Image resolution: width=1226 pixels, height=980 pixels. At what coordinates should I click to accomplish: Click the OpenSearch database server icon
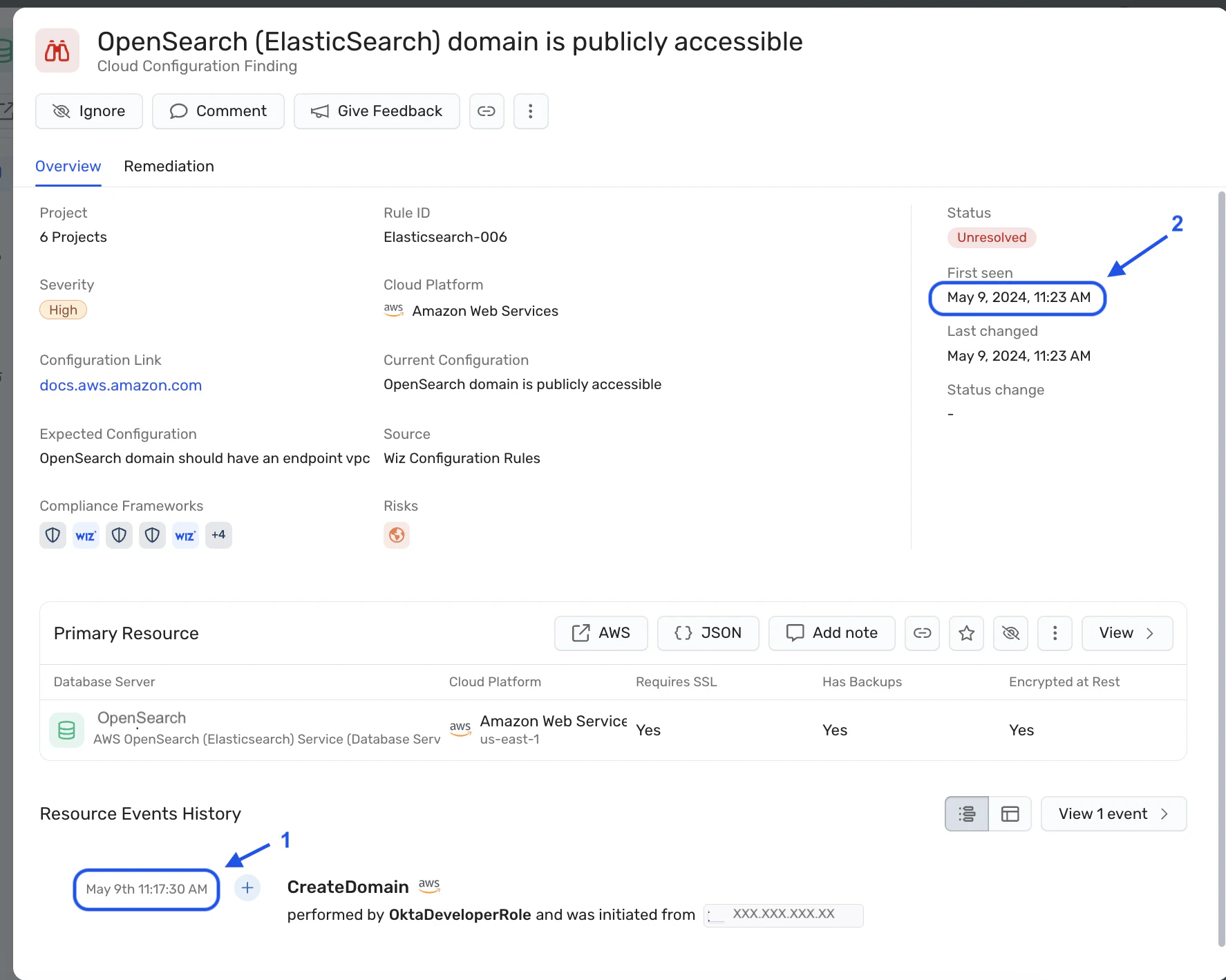point(67,730)
